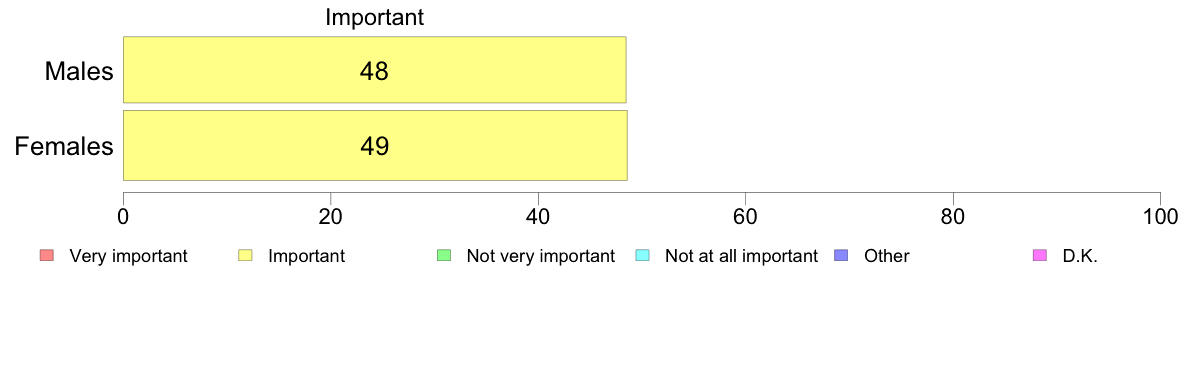Select the Females yellow bar

click(375, 145)
